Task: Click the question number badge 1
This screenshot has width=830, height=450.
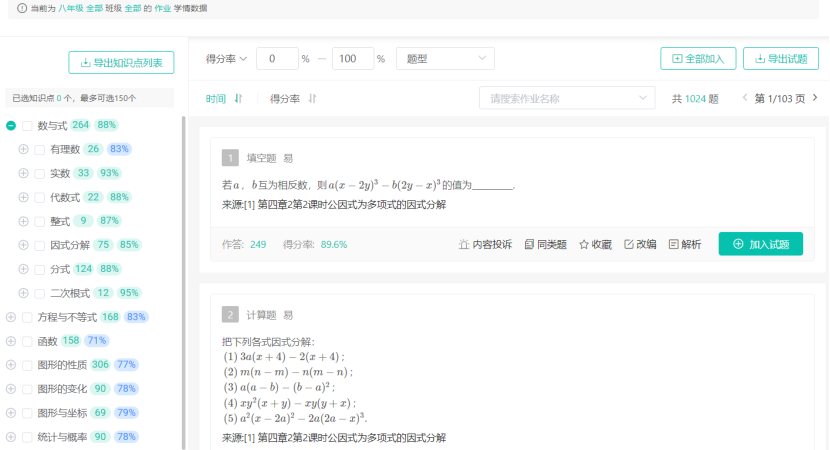Action: [x=230, y=158]
